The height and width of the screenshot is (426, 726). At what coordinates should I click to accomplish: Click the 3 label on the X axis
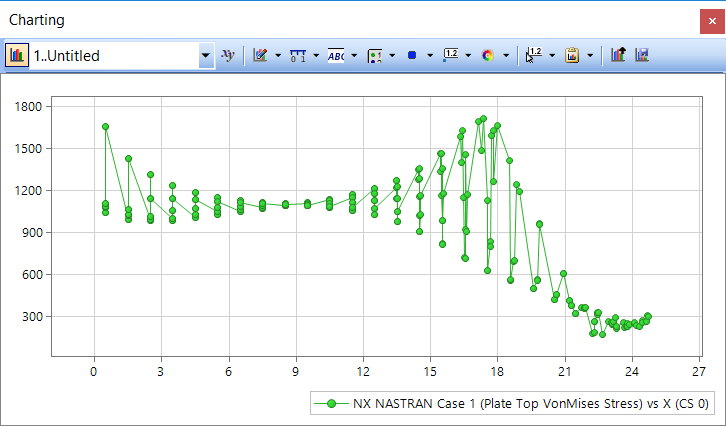click(161, 371)
